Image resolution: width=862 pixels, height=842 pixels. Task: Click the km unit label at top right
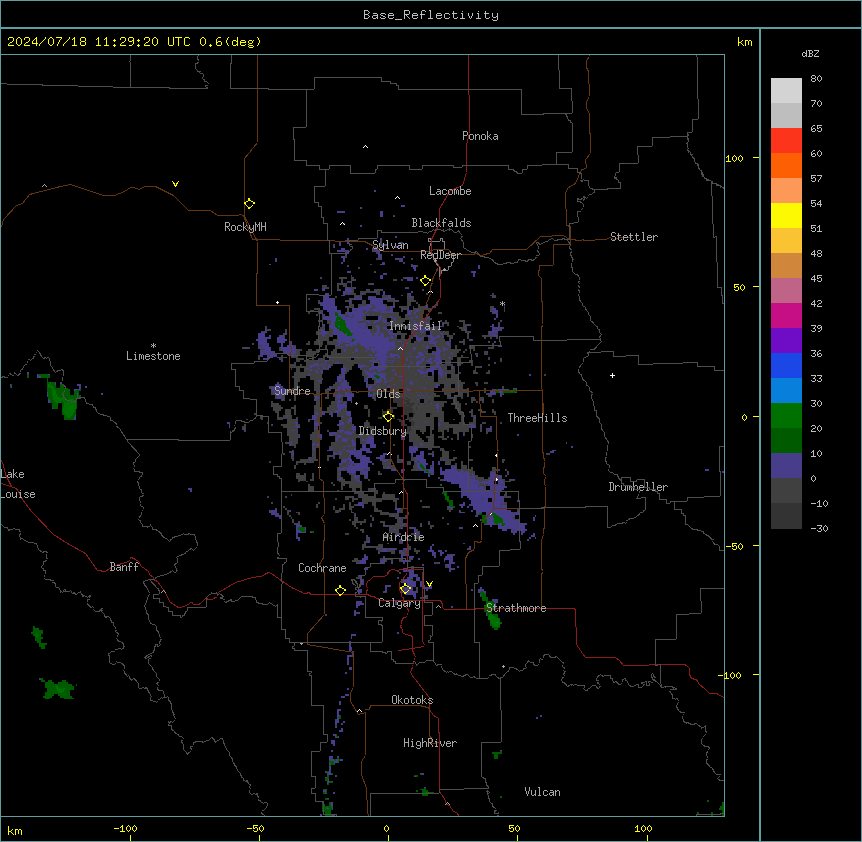(x=745, y=42)
